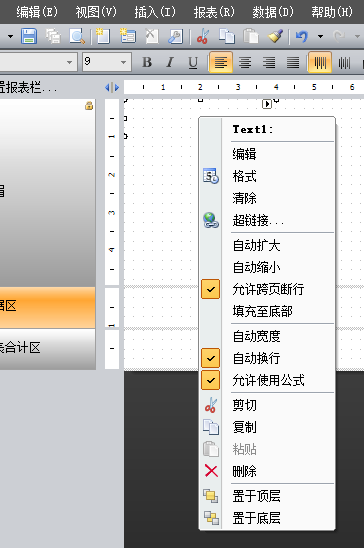Click the Format Painter brush icon

275,36
